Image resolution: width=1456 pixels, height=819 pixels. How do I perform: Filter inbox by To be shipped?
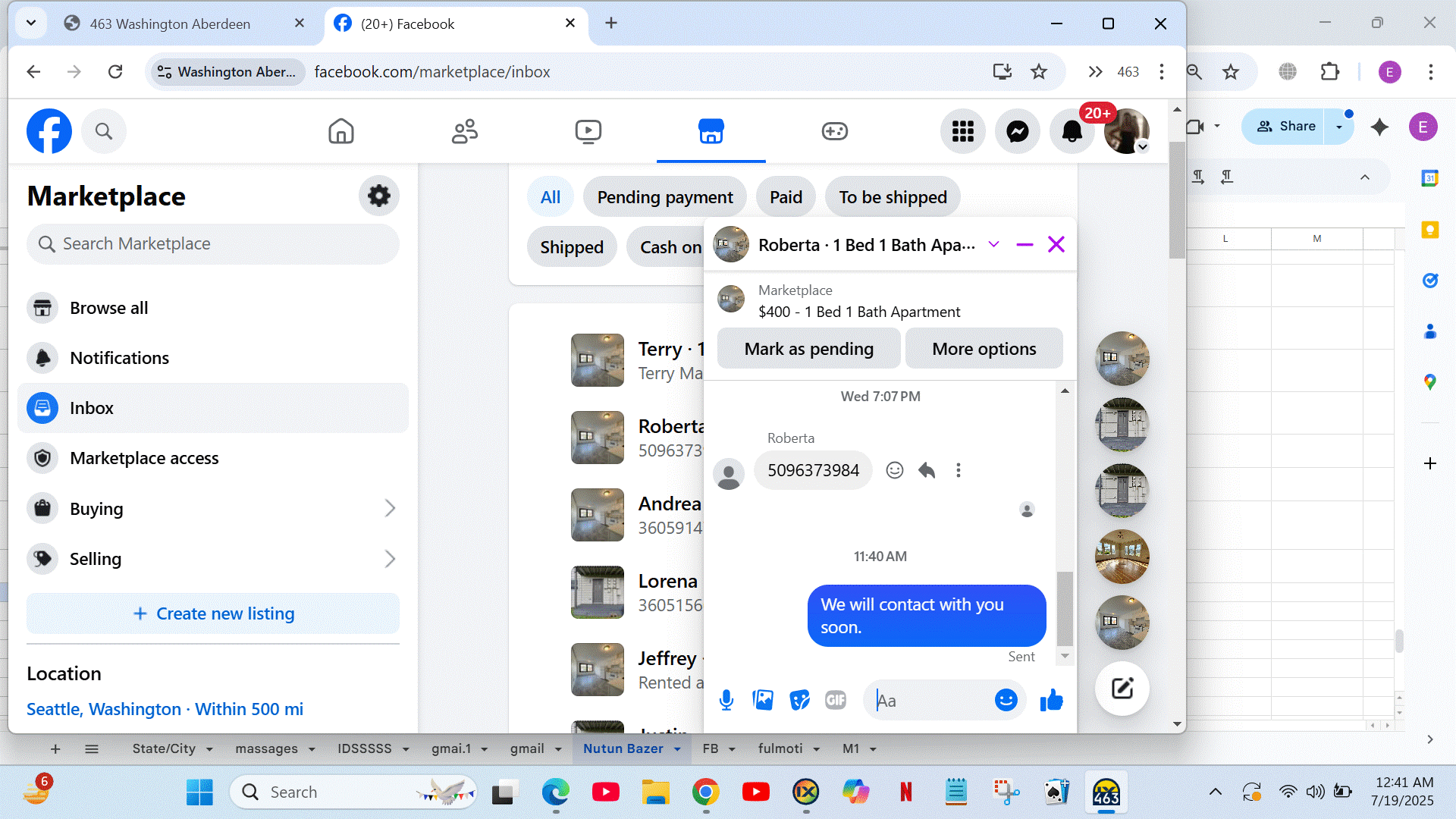click(x=893, y=197)
